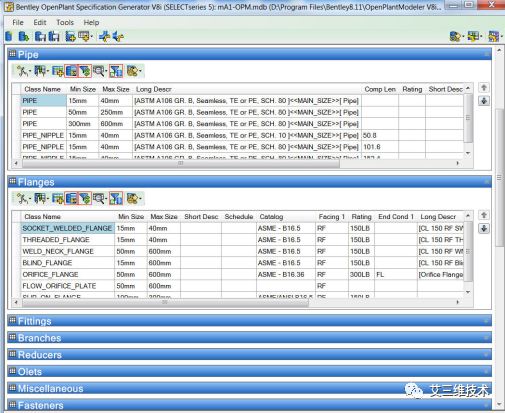The height and width of the screenshot is (413, 505).
Task: Collapse the Pipe section
Action: coord(486,54)
